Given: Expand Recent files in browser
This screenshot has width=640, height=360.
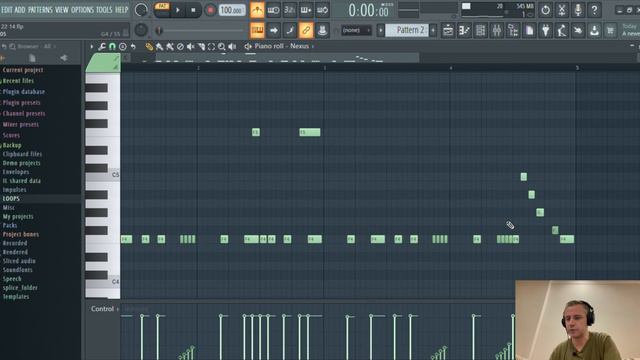Looking at the screenshot, I should (18, 81).
